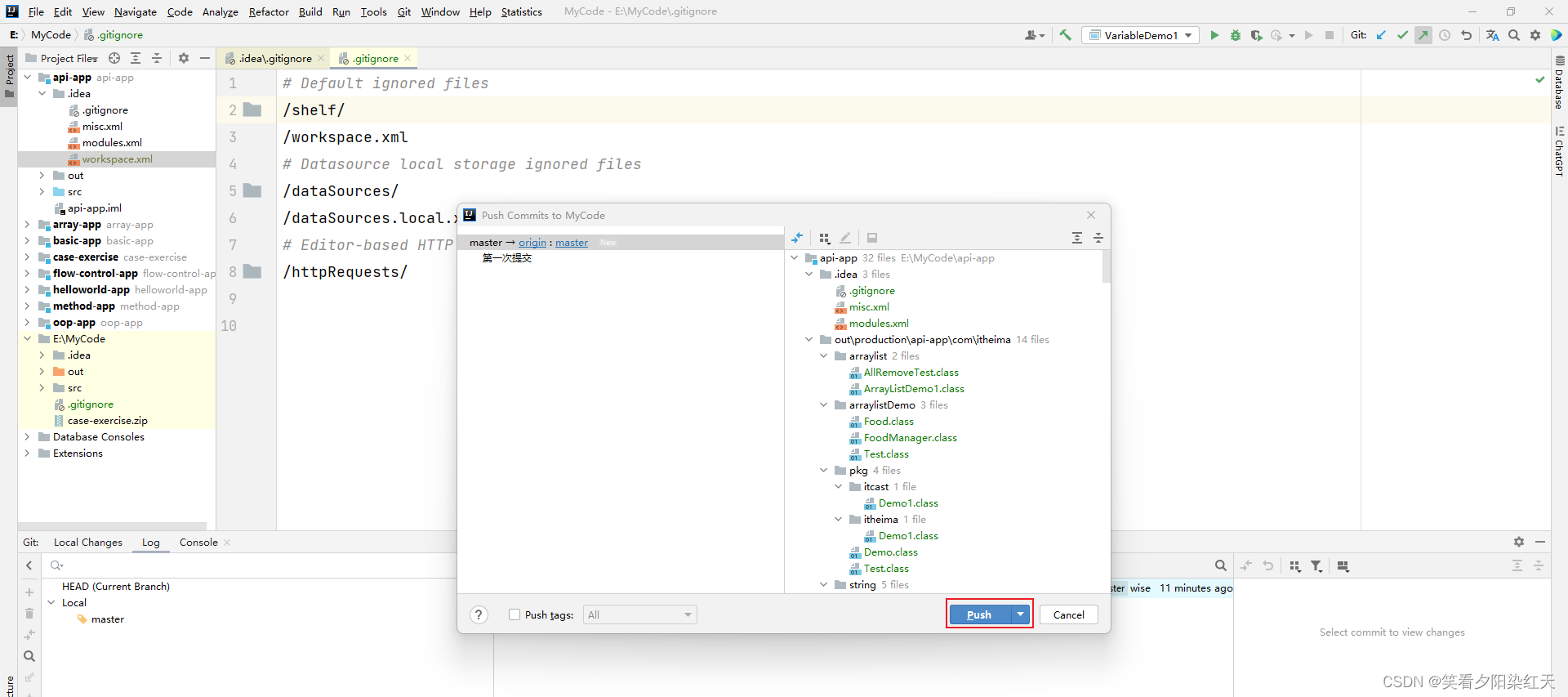The width and height of the screenshot is (1568, 697).
Task: Click push dialog file tree scrollbar
Action: 1107,267
